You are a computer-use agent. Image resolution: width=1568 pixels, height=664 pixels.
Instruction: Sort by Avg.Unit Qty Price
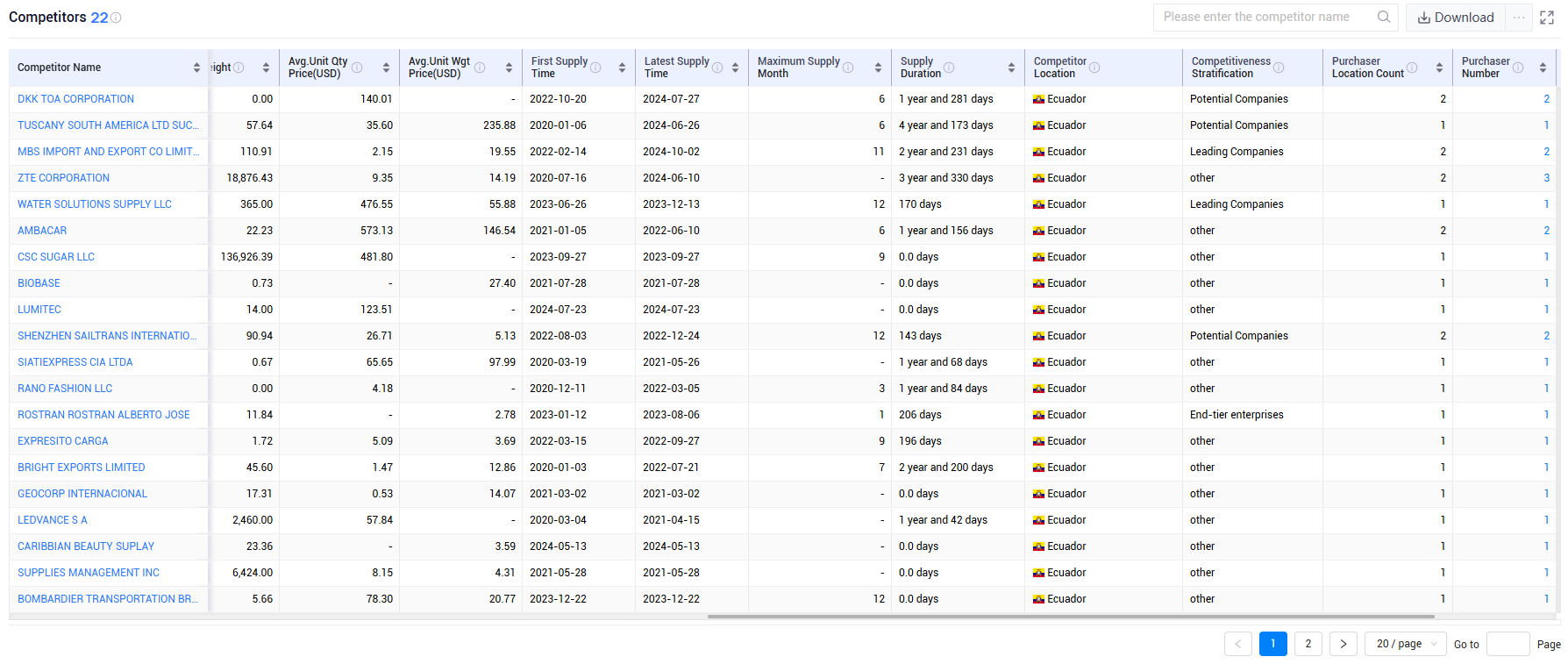pos(386,68)
